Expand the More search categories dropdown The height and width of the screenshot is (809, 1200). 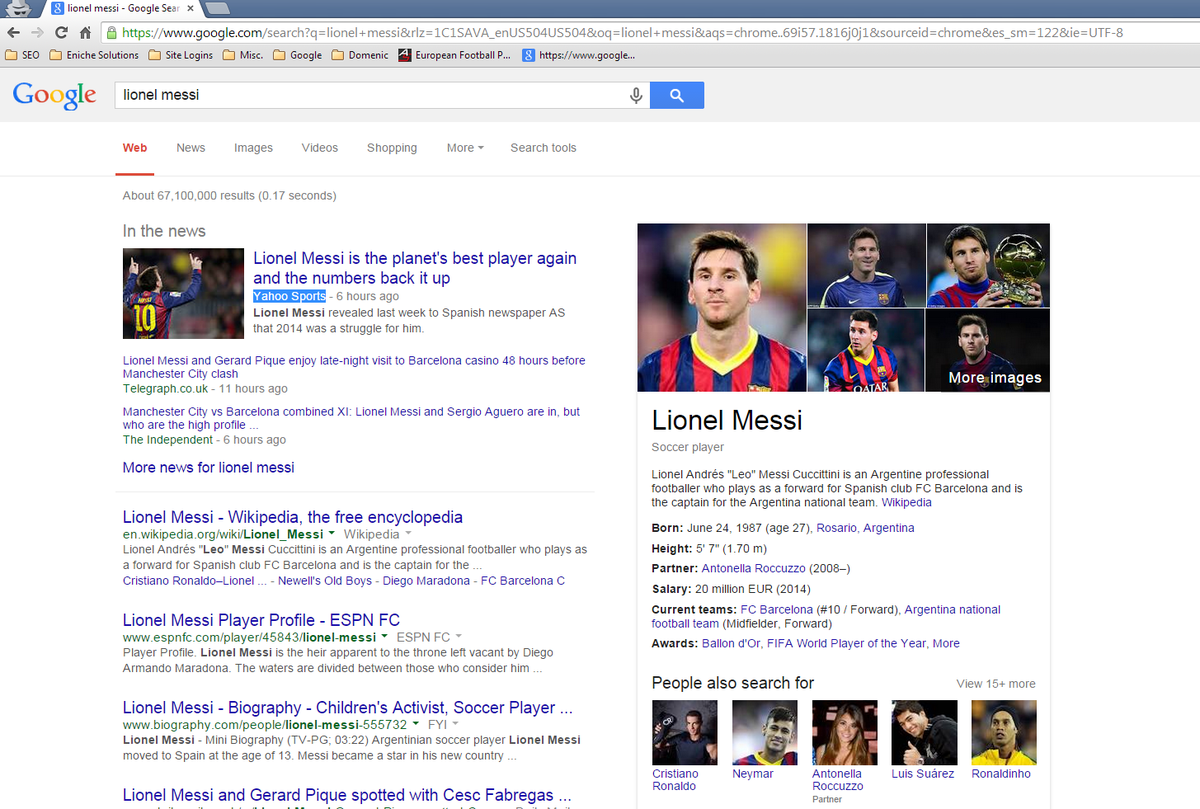(x=465, y=147)
